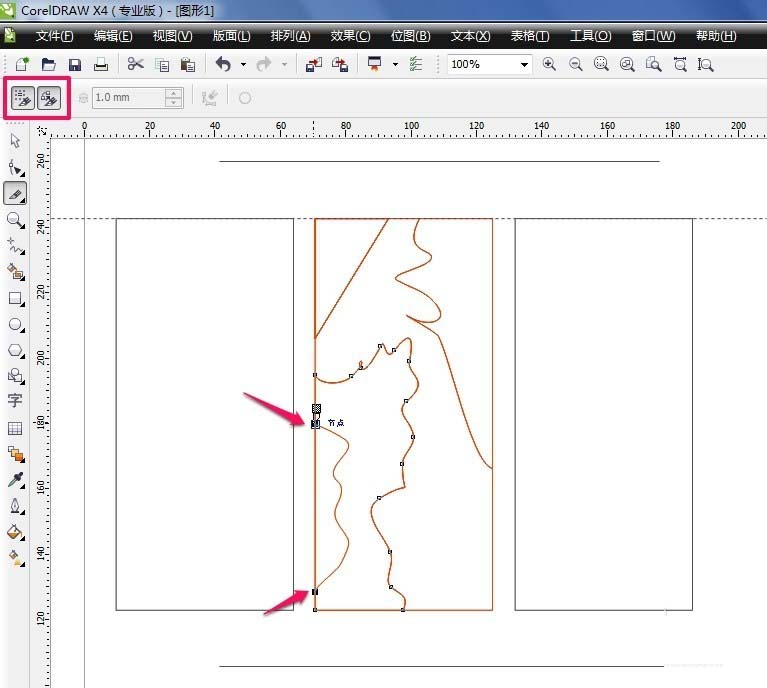The image size is (767, 688).
Task: Open the 帮助(H) menu
Action: pos(716,36)
